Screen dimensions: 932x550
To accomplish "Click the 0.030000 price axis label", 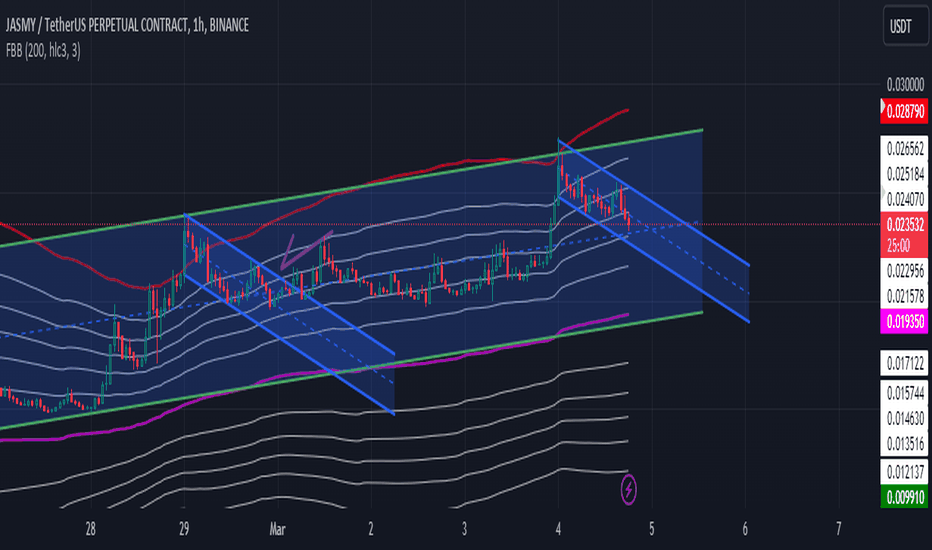I will (x=905, y=84).
